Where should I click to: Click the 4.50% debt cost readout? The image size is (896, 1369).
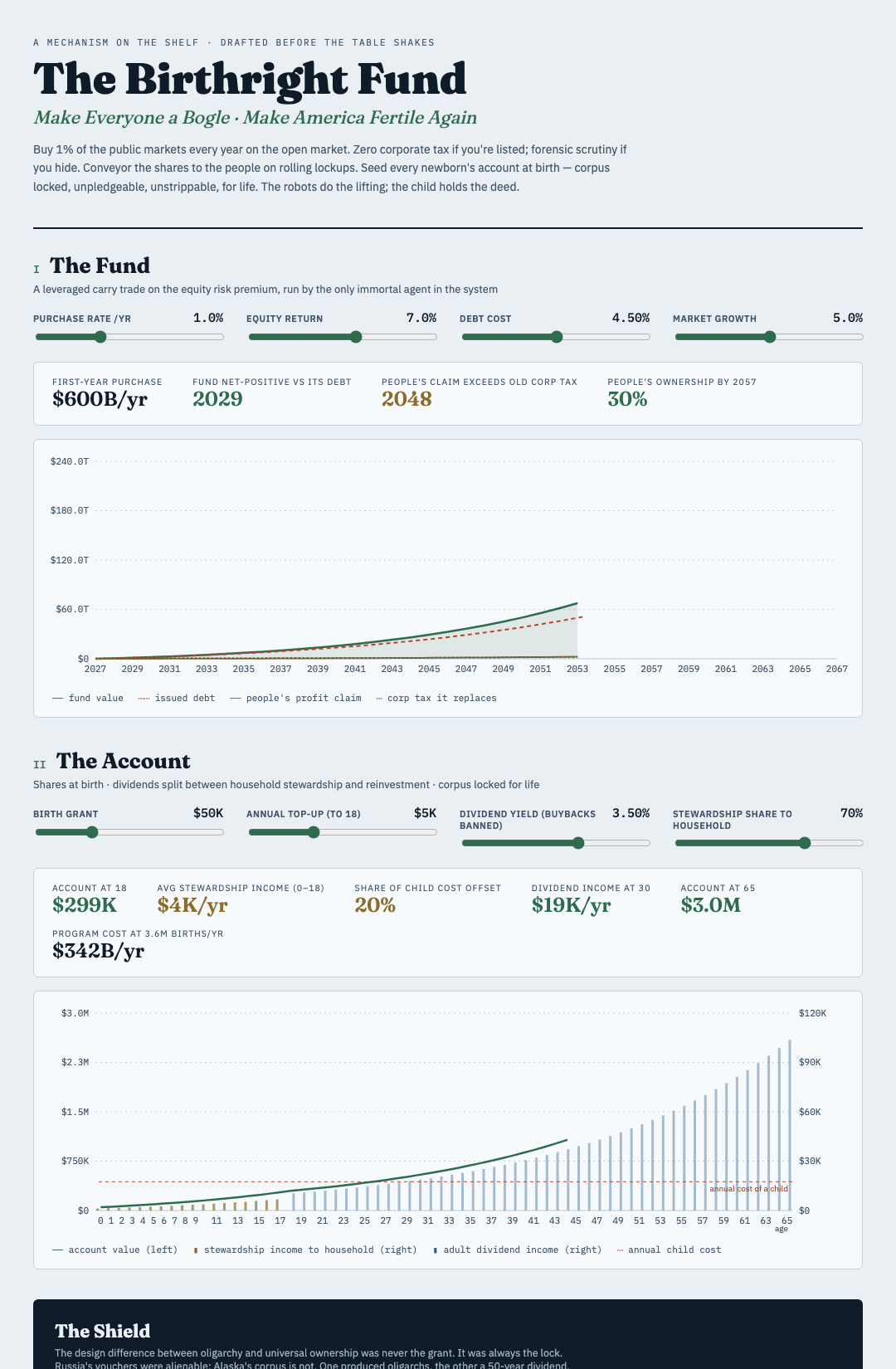pos(631,318)
